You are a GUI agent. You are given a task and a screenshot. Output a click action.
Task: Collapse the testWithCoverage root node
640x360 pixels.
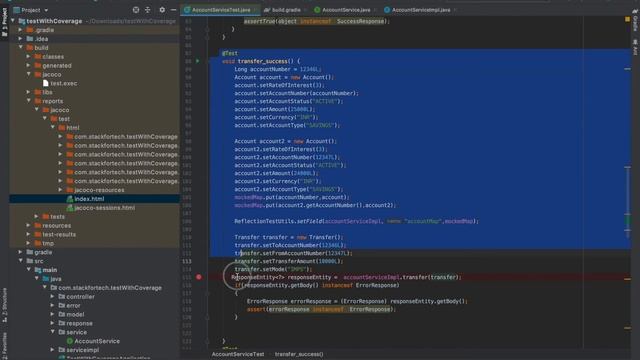13,21
